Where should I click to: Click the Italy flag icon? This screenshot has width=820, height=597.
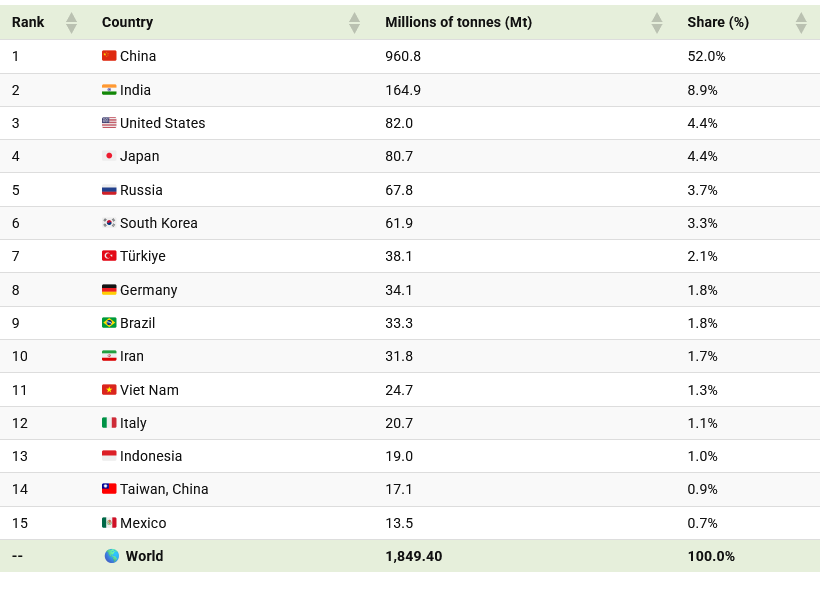tap(109, 422)
